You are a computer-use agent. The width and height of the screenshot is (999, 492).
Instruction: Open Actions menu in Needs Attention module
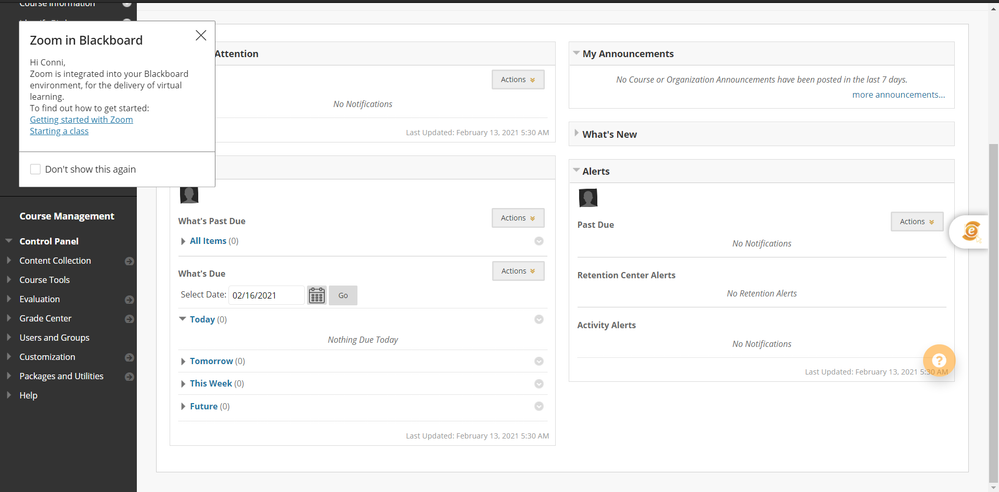[x=518, y=80]
